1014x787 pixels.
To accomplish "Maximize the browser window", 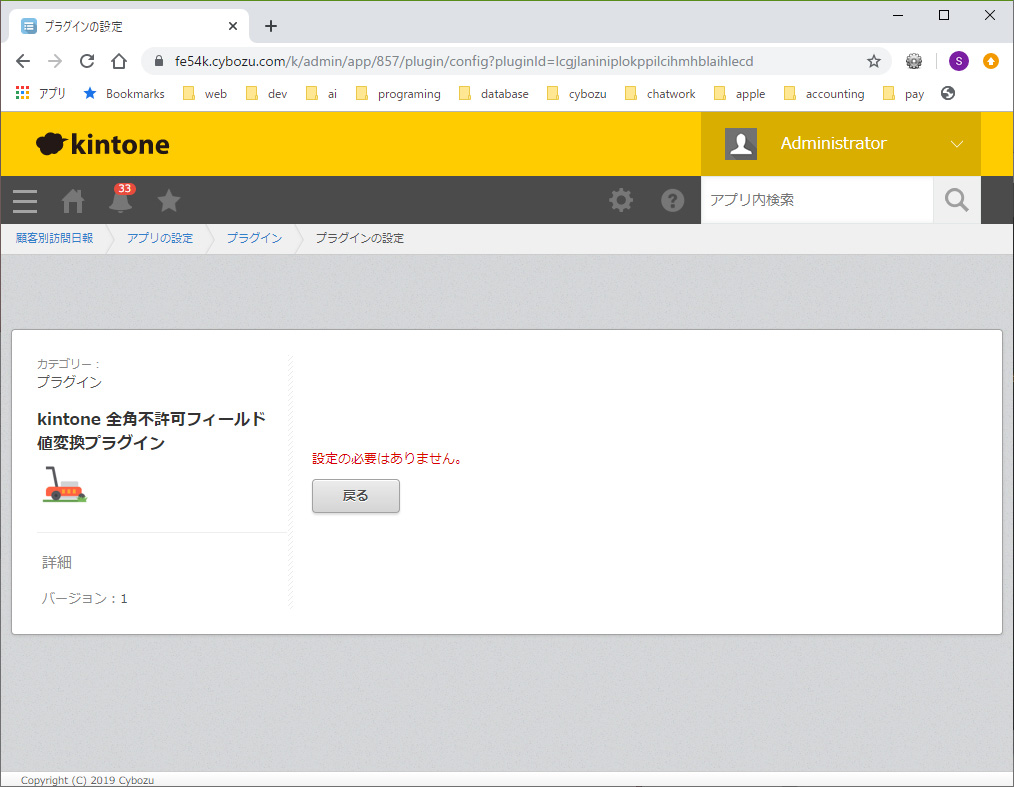I will click(944, 15).
